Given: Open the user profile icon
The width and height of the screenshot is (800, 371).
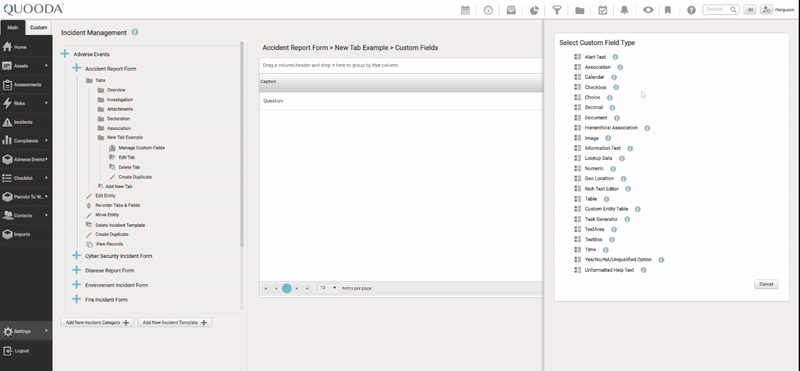Looking at the screenshot, I should tap(766, 9).
